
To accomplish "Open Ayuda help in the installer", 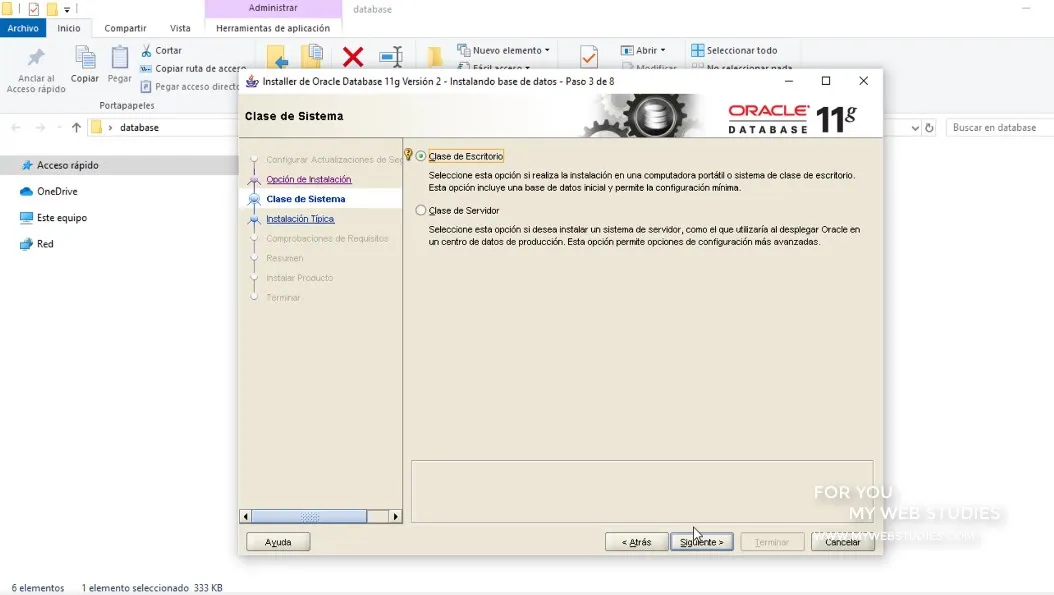I will tap(278, 542).
